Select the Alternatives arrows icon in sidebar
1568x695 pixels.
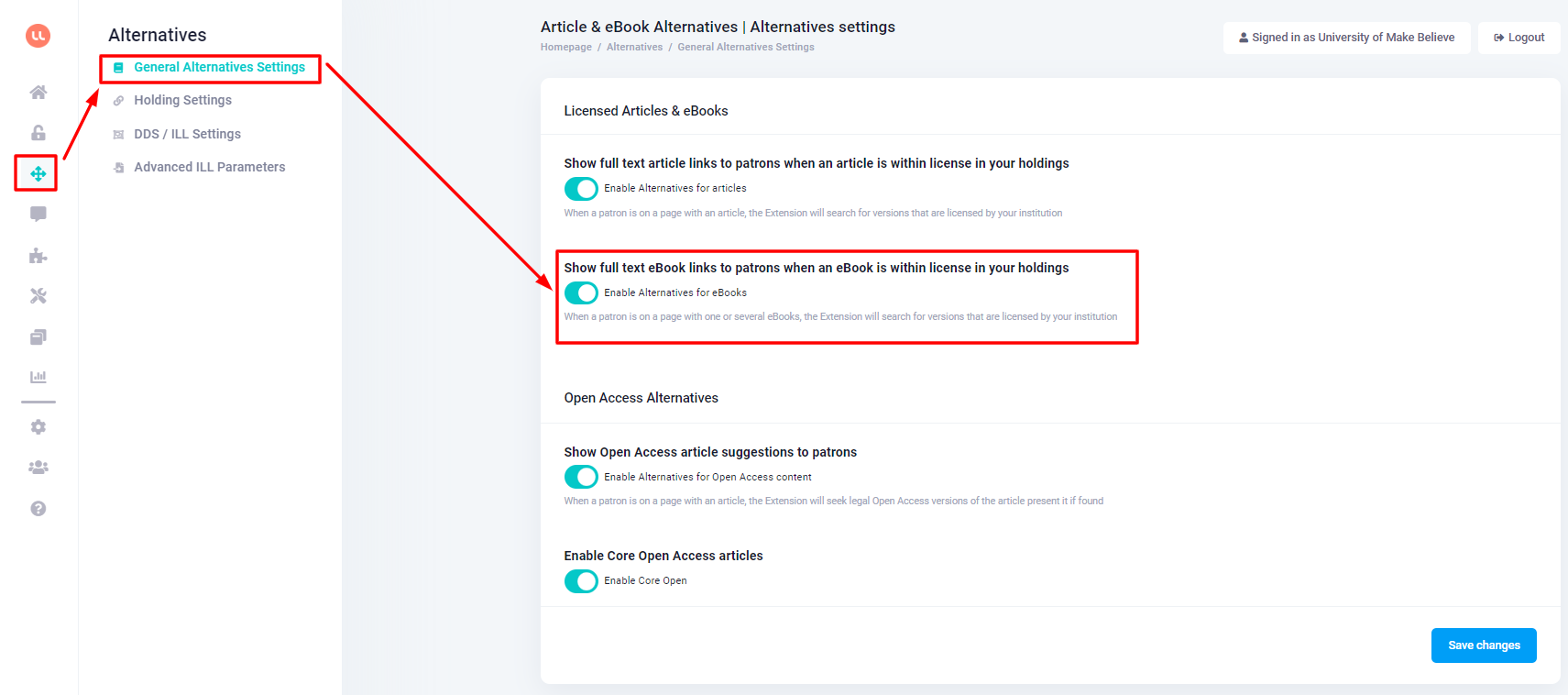[x=38, y=173]
